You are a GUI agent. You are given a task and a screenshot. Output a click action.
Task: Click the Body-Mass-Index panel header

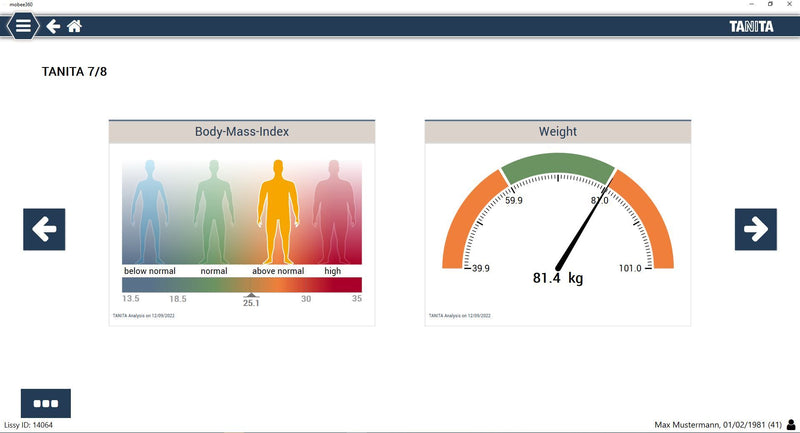click(241, 132)
